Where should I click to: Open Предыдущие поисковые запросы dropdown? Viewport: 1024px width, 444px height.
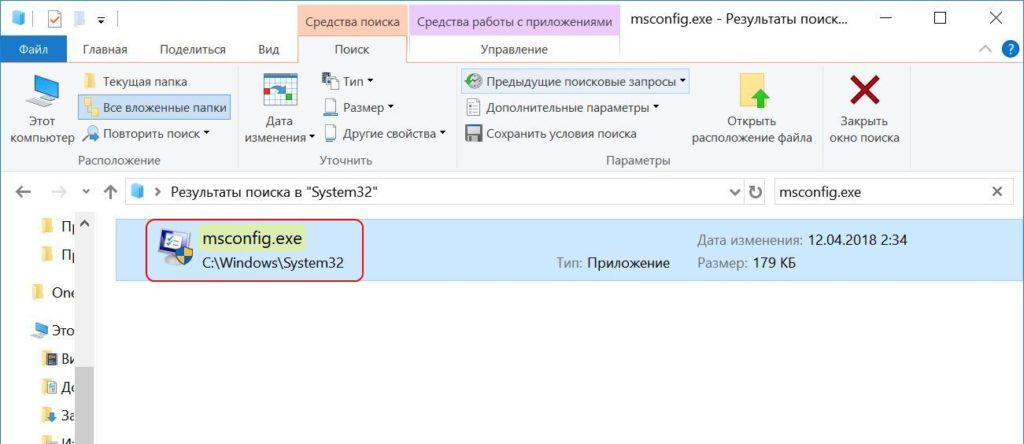click(x=576, y=81)
